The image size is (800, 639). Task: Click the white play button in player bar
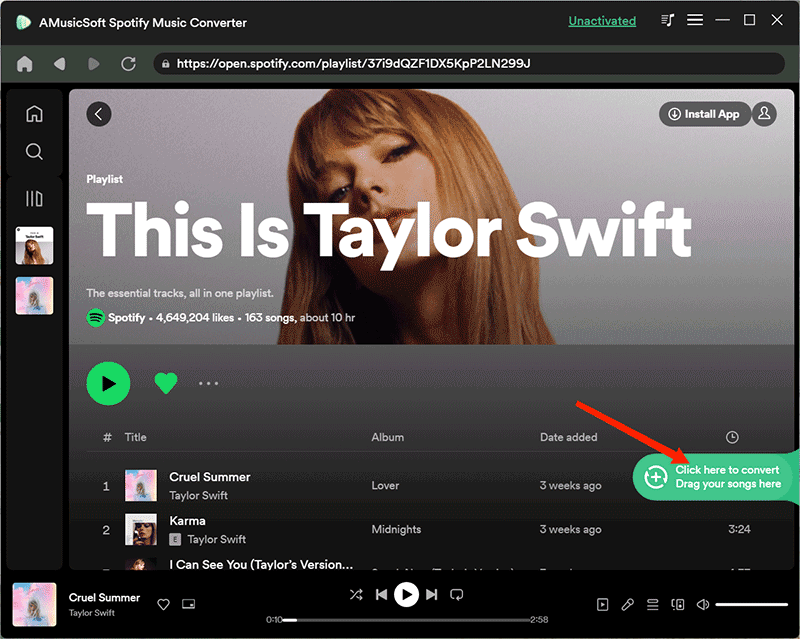pos(407,595)
